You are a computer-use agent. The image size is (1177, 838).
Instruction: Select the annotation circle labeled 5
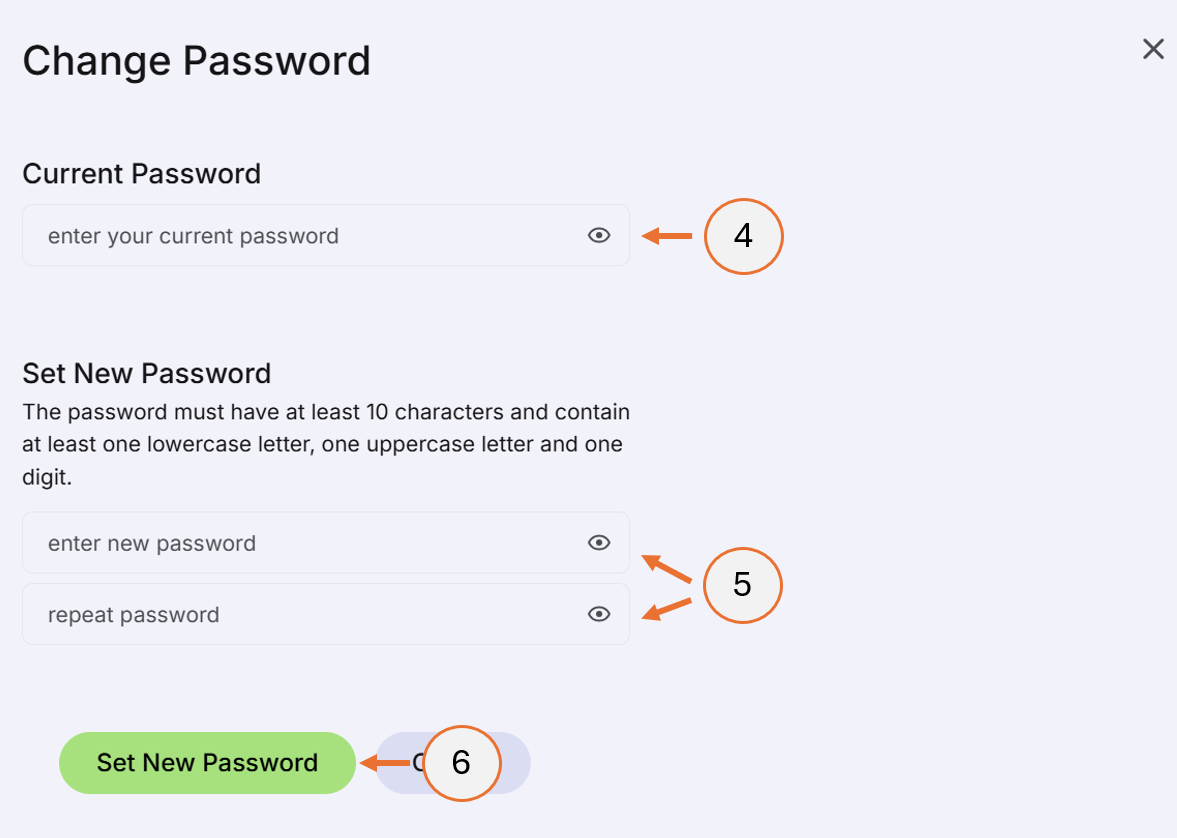[x=743, y=585]
